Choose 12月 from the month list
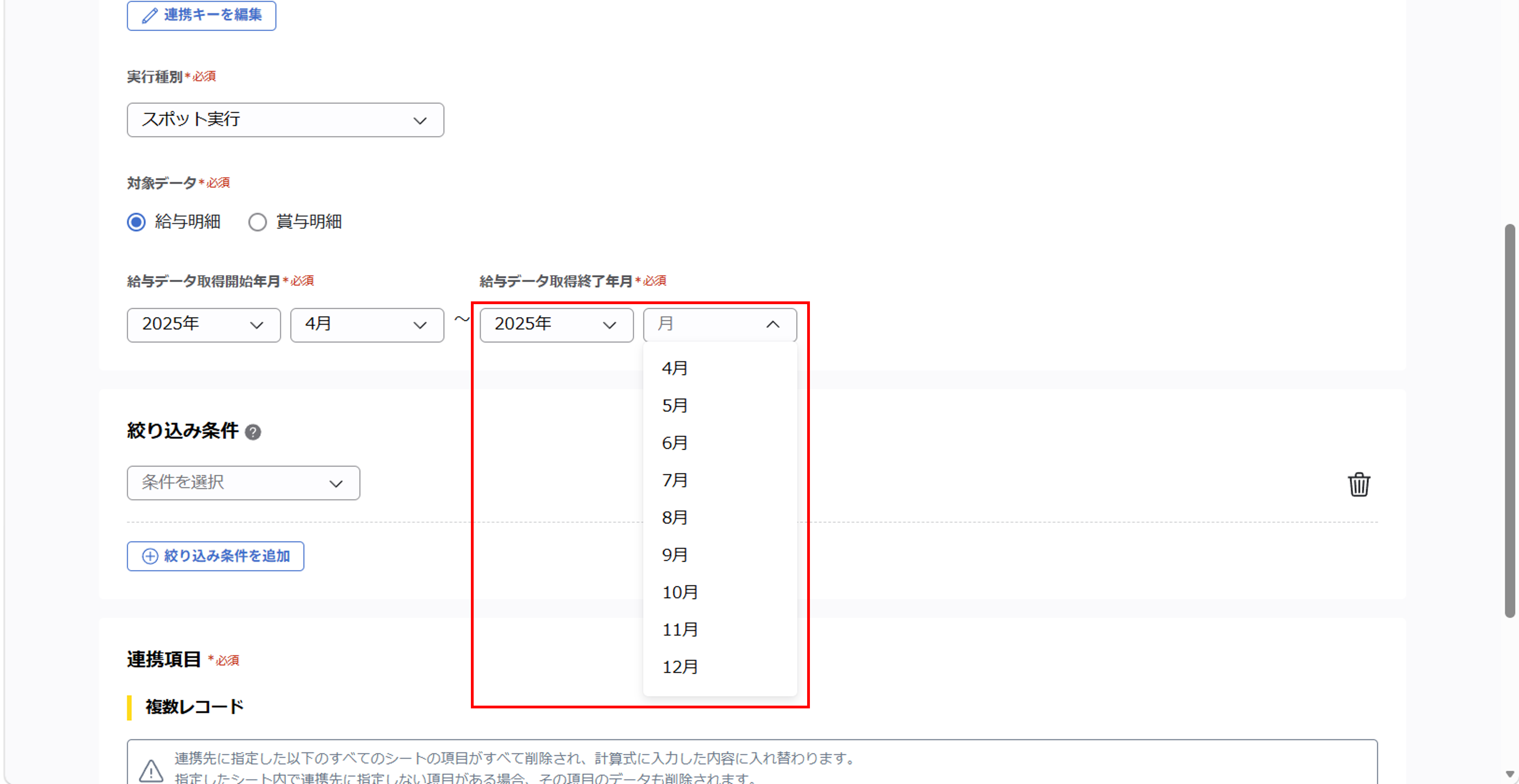Image resolution: width=1519 pixels, height=784 pixels. pos(719,667)
